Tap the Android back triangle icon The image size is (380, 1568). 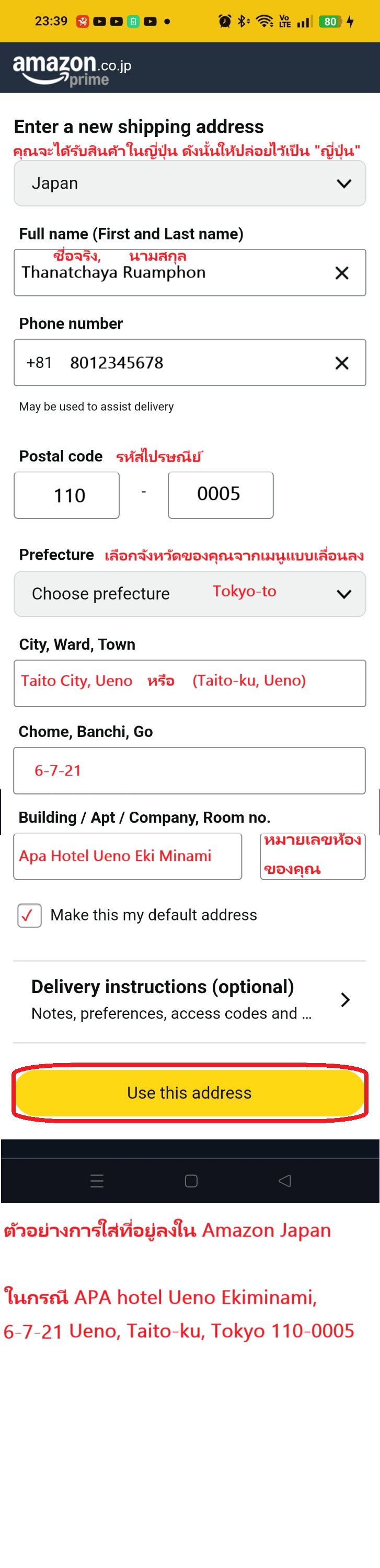[x=284, y=1181]
